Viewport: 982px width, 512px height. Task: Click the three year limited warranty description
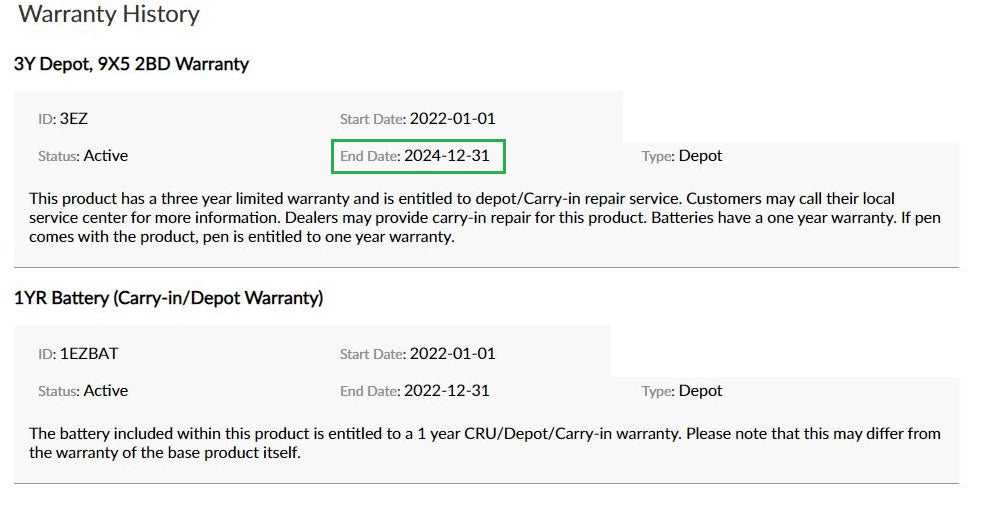click(x=485, y=217)
